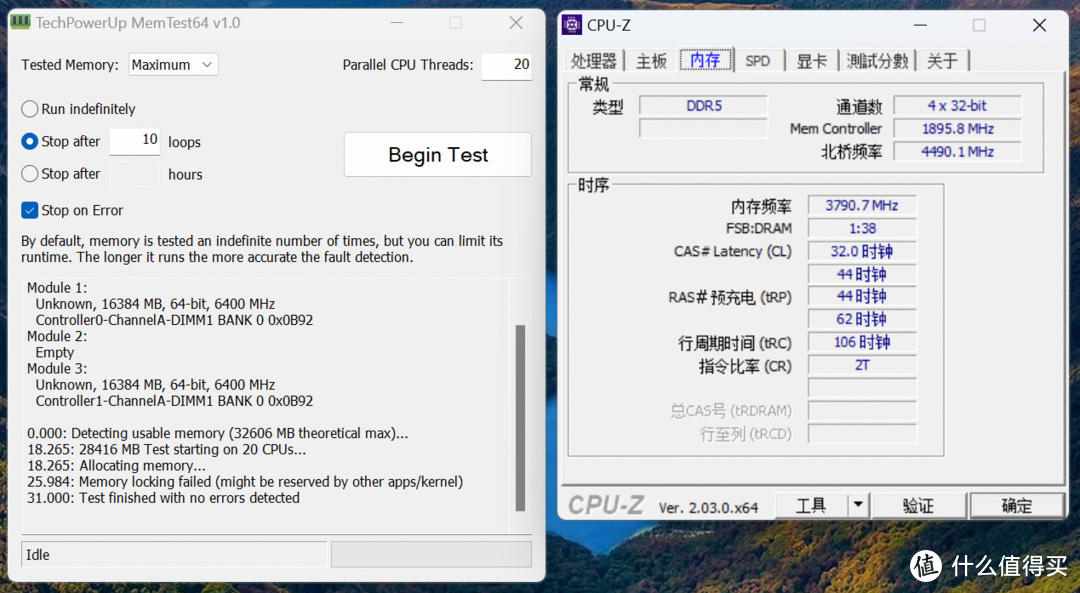Open the 显卡 tab in CPU-Z
Image resolution: width=1080 pixels, height=593 pixels.
coord(811,61)
